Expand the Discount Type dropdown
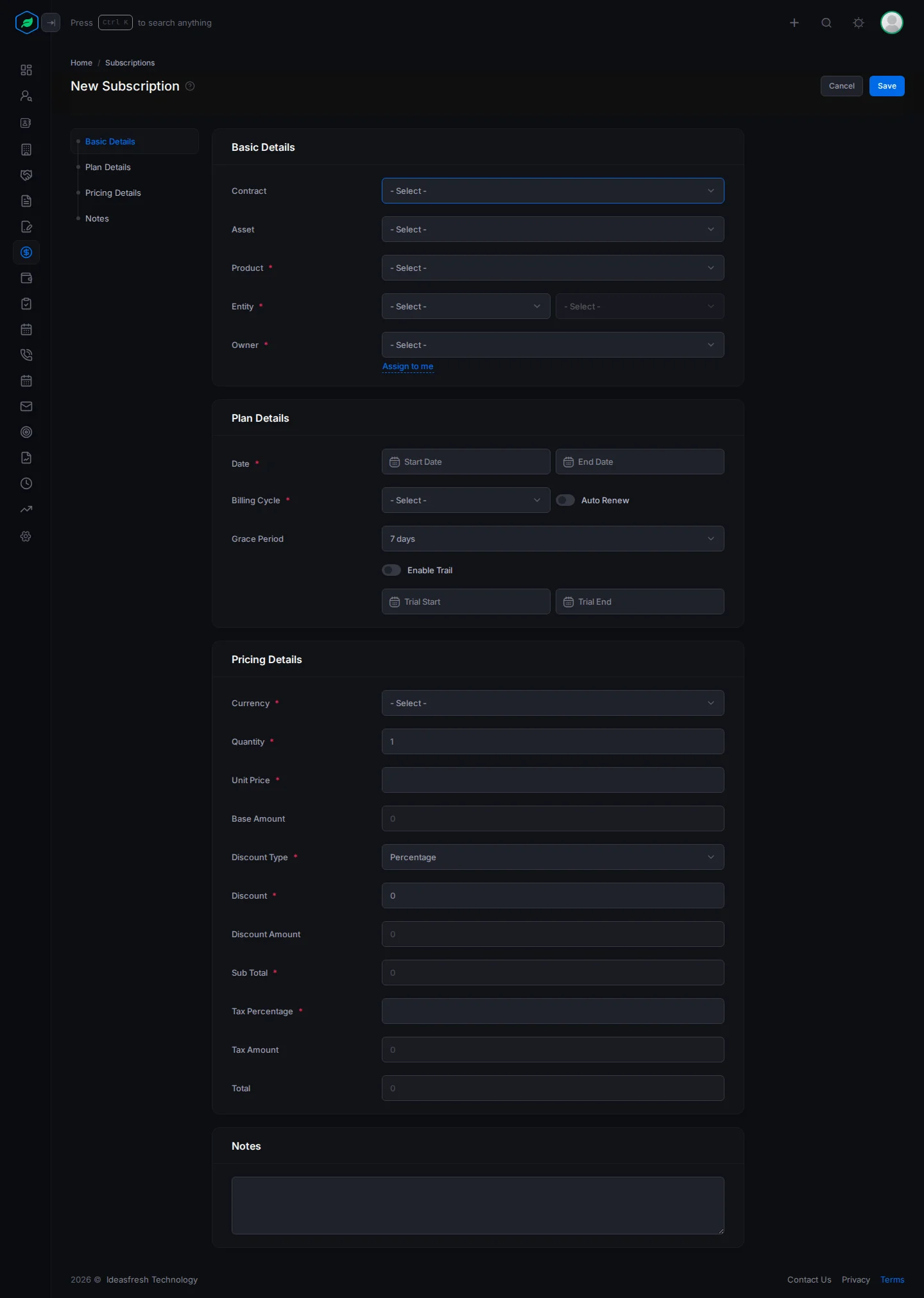 (553, 857)
